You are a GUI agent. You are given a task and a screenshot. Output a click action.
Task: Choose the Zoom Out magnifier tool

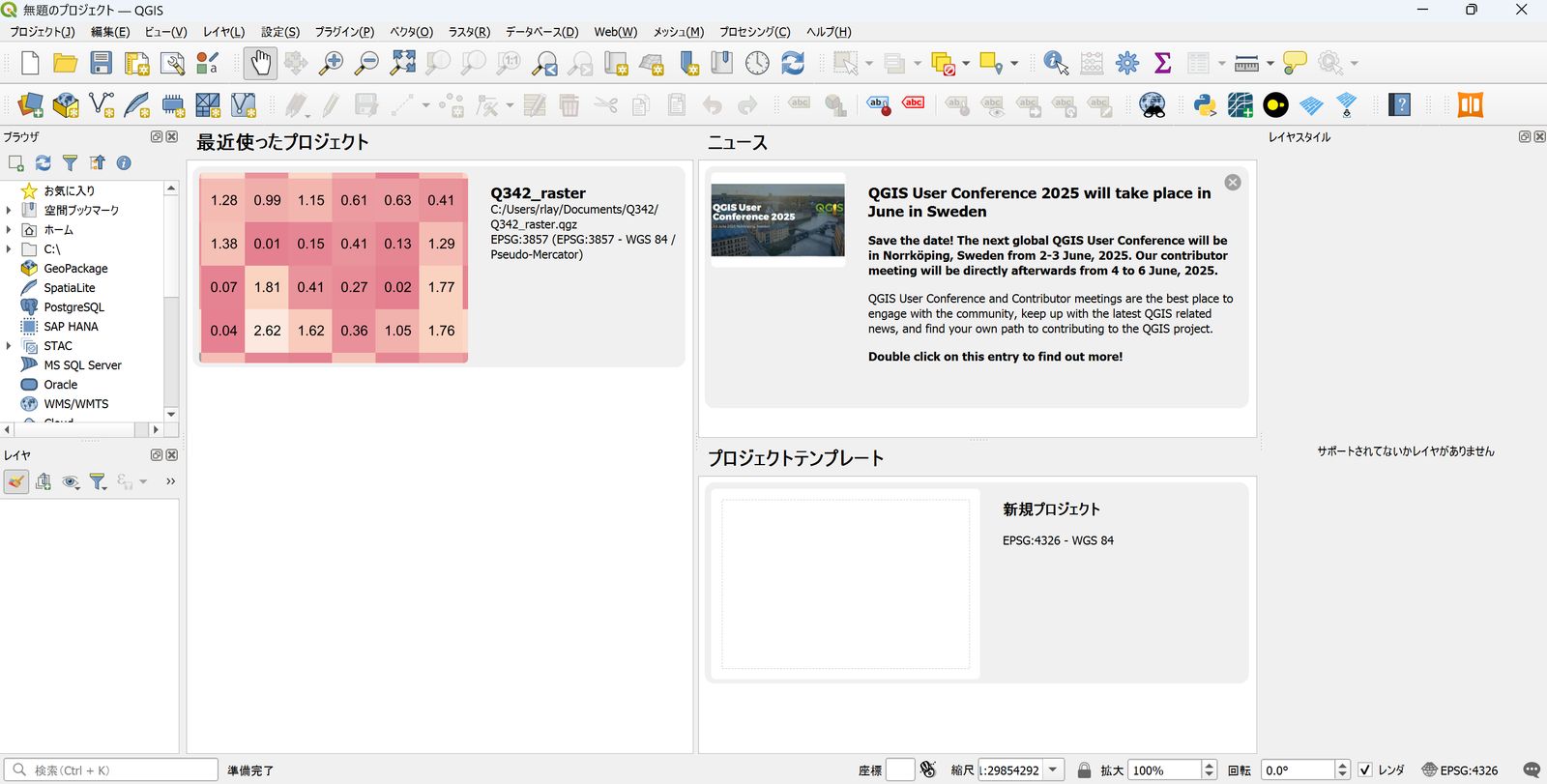(x=366, y=64)
